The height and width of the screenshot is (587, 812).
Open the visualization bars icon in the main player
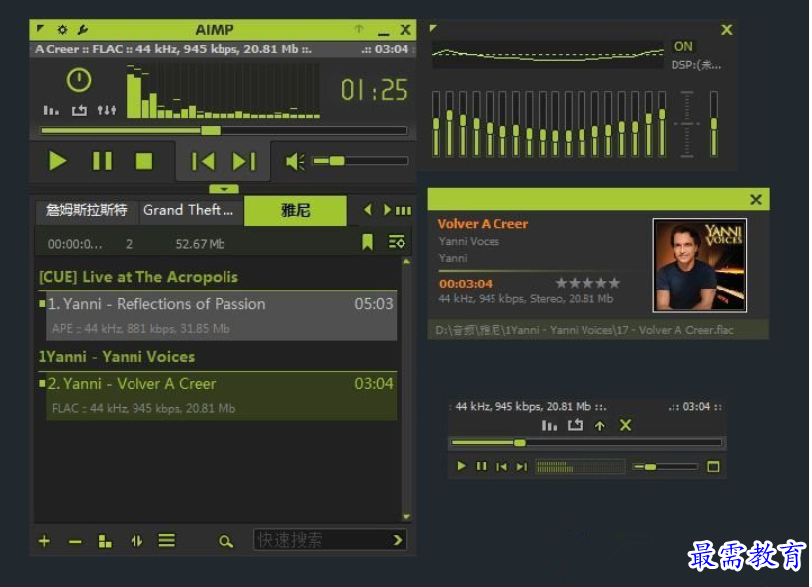click(51, 110)
